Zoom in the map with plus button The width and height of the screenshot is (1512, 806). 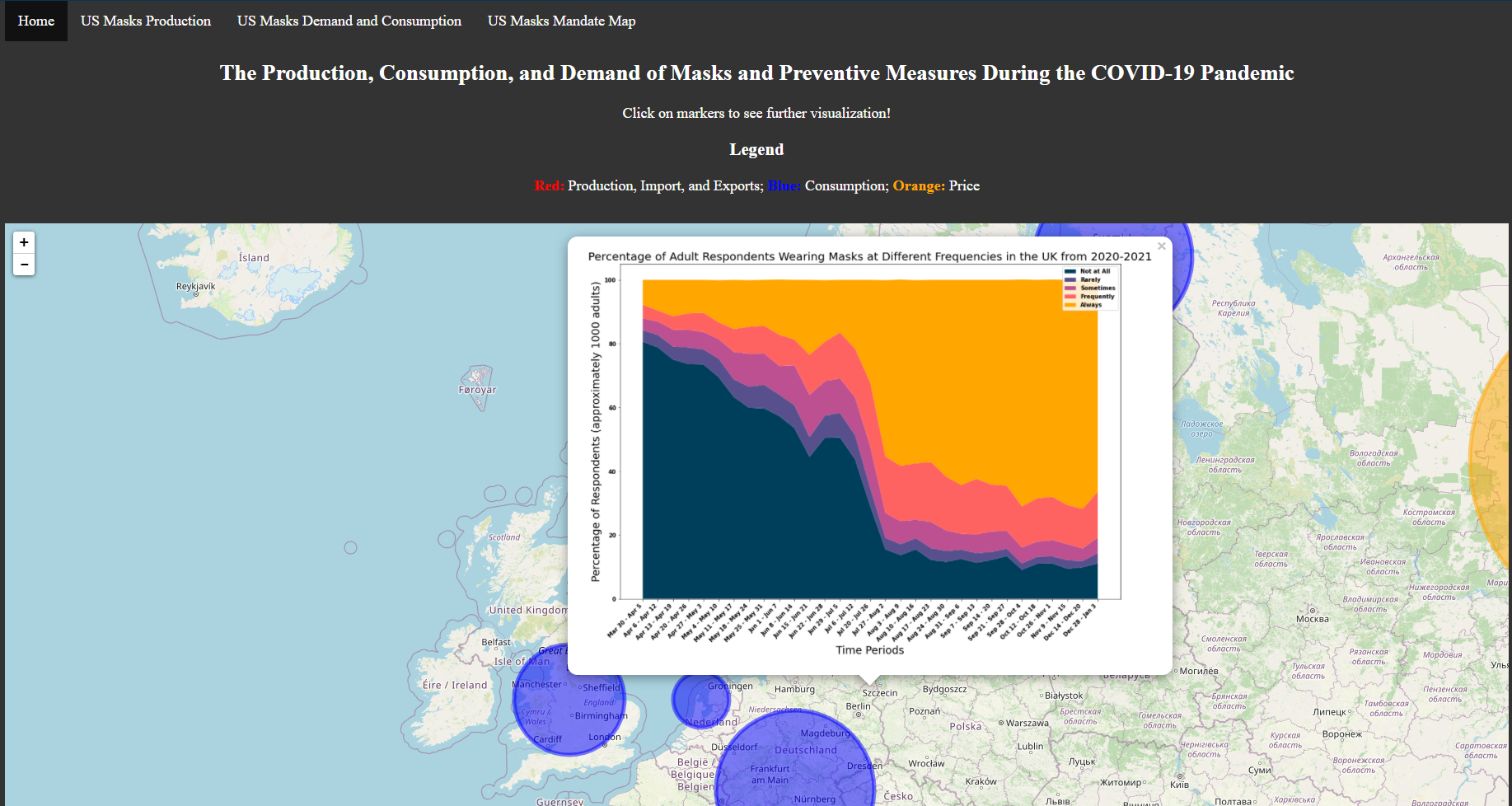pyautogui.click(x=24, y=242)
